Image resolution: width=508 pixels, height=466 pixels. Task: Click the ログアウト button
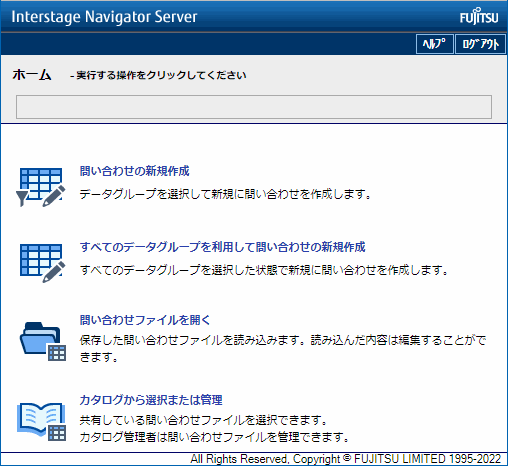[x=480, y=44]
